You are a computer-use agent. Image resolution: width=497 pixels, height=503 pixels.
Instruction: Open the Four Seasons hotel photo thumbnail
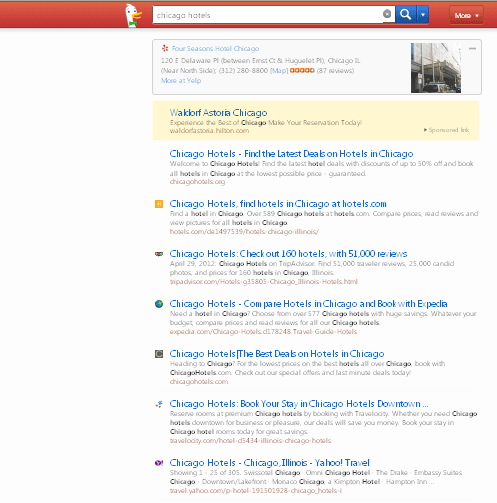tap(436, 68)
